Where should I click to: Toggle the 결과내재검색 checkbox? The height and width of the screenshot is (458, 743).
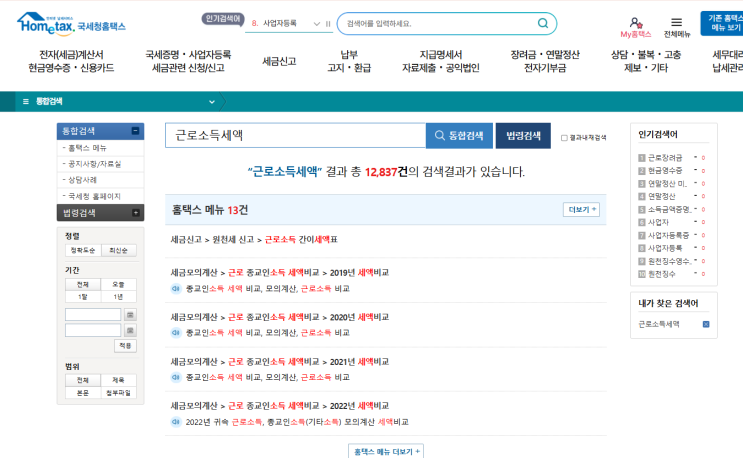click(564, 138)
